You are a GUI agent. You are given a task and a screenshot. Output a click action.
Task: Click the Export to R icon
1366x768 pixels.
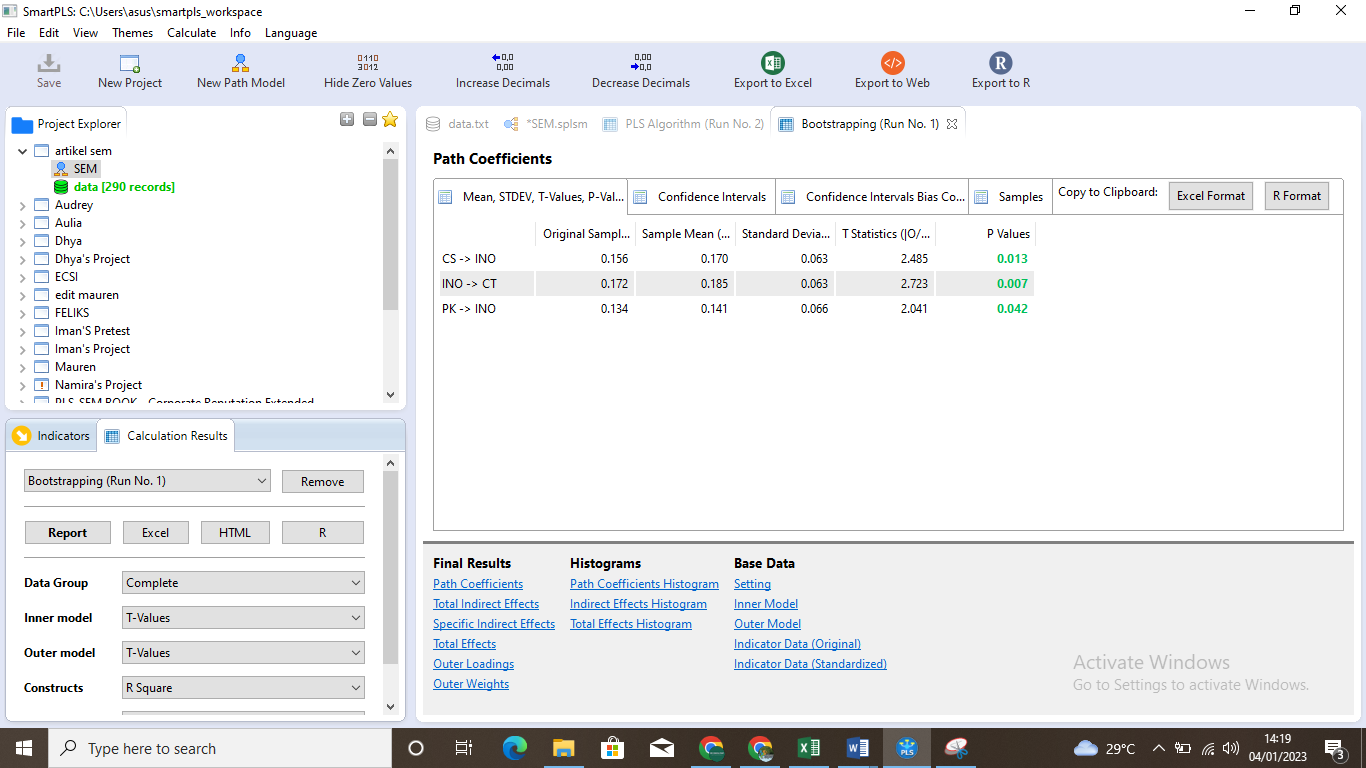[x=1000, y=63]
